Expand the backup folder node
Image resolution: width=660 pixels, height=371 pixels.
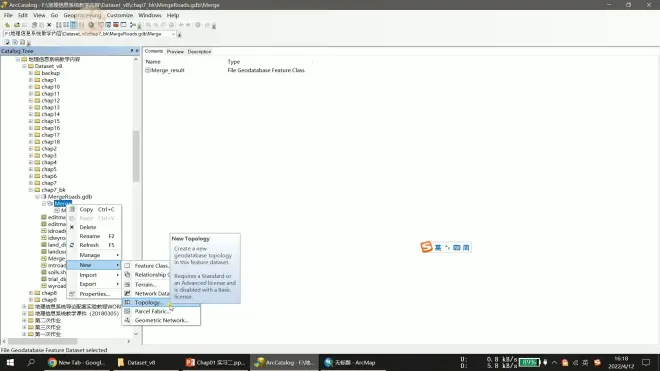tap(31, 73)
